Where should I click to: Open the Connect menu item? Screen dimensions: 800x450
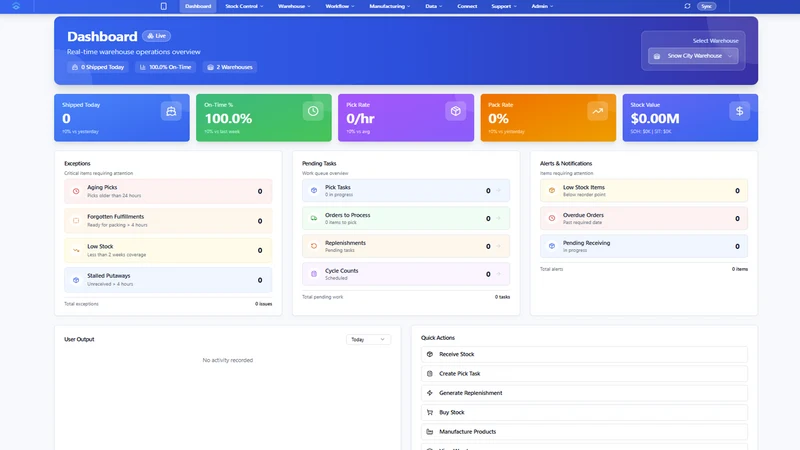point(467,6)
